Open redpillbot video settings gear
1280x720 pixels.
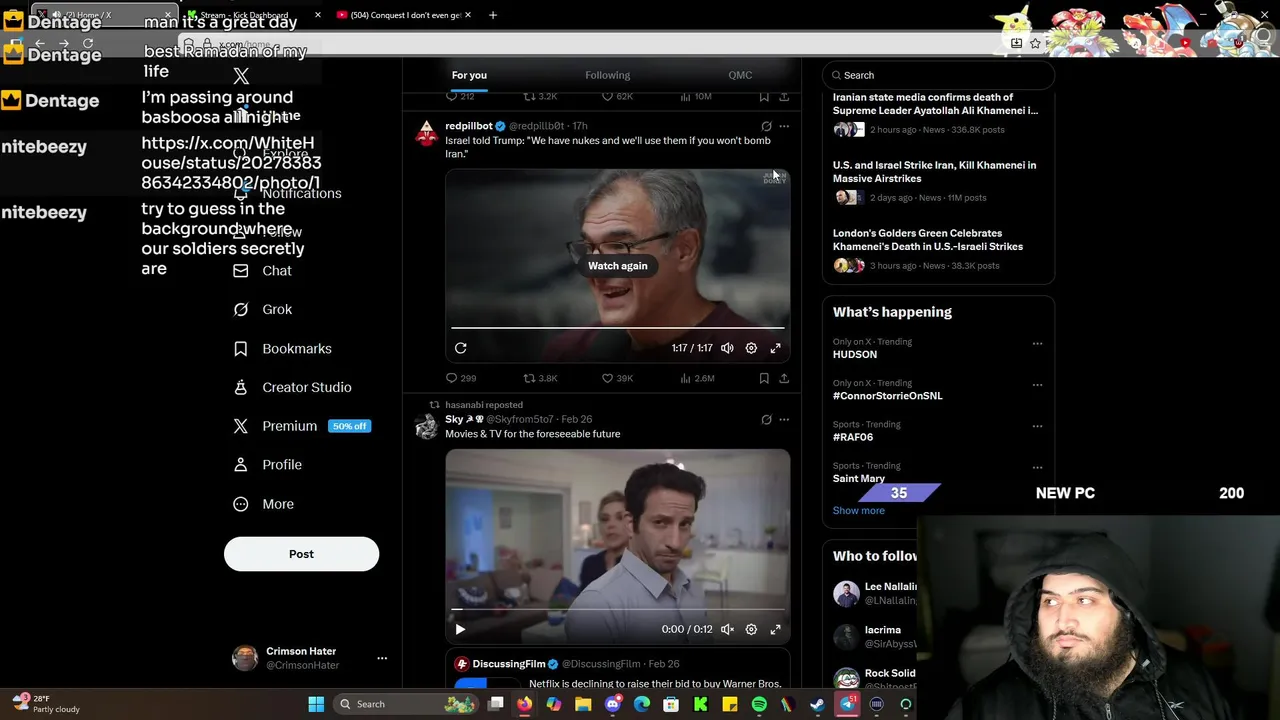click(751, 348)
